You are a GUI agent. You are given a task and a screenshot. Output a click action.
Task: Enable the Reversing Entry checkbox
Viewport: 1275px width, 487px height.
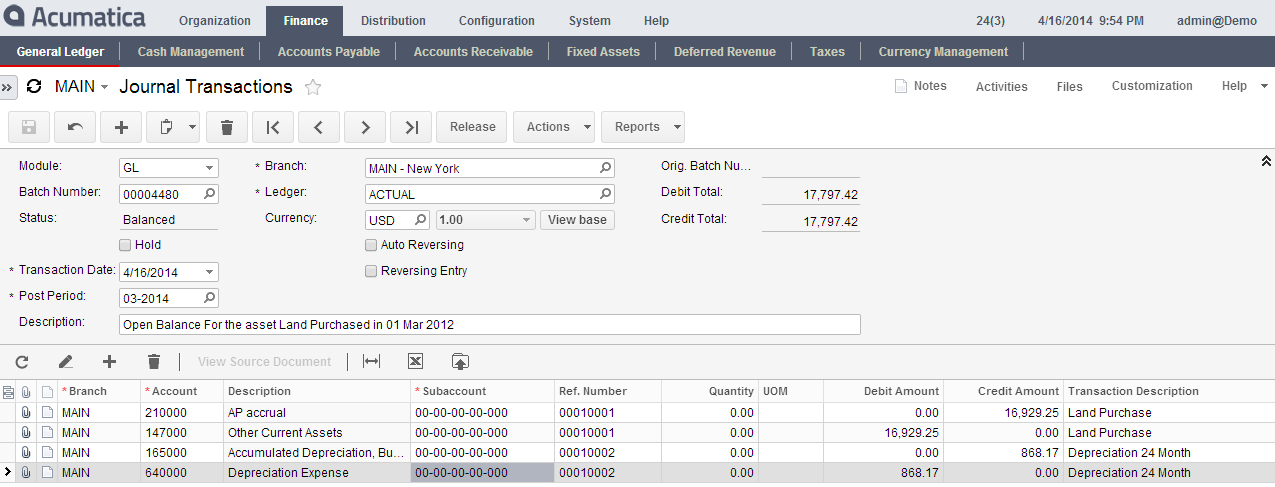371,271
